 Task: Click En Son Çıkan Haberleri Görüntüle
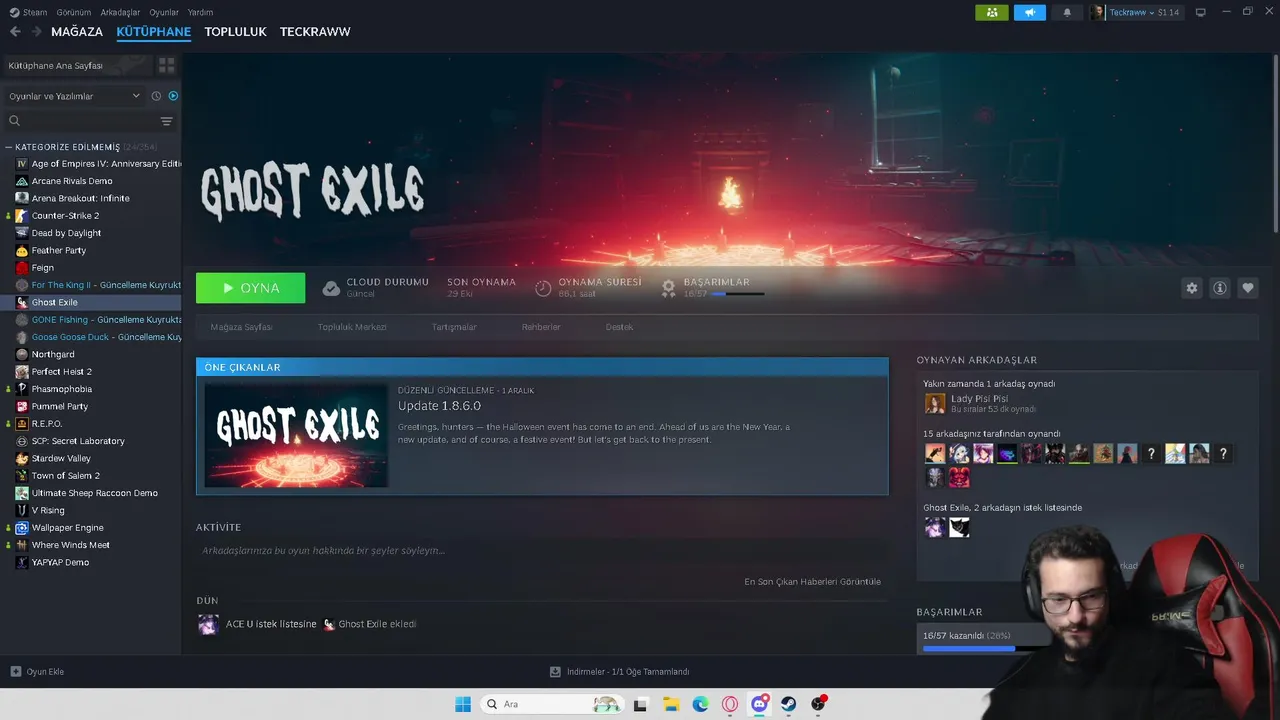pyautogui.click(x=812, y=581)
